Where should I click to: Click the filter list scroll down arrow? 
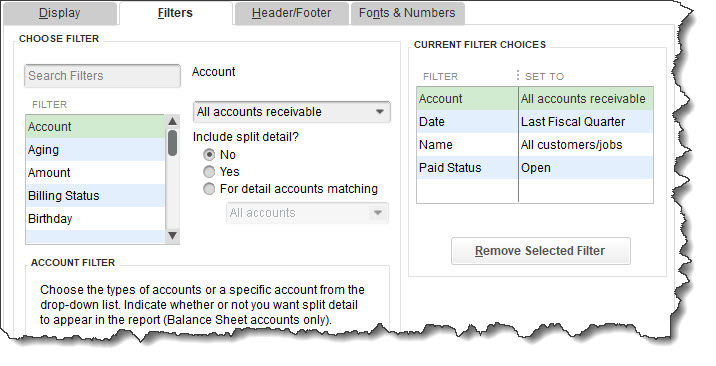pos(173,235)
